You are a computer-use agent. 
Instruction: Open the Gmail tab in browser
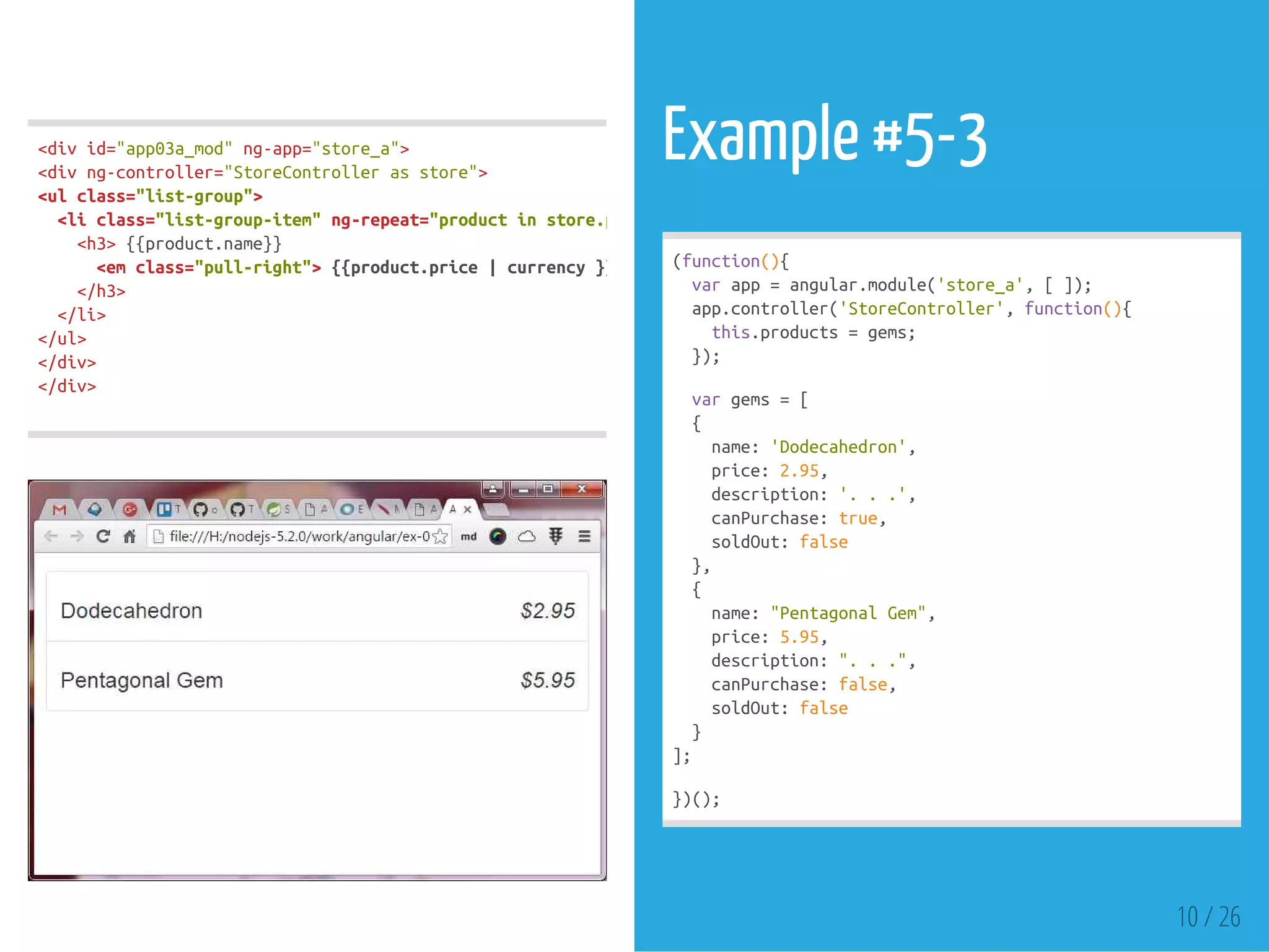[x=59, y=509]
